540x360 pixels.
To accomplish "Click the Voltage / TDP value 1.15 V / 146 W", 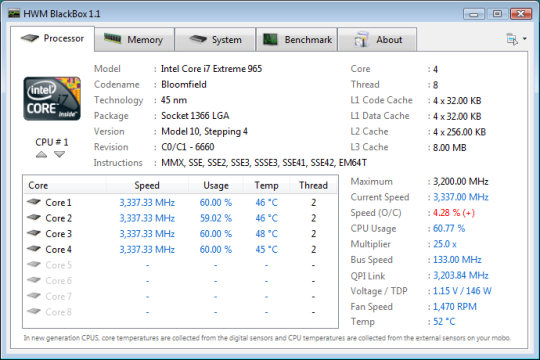I will [x=462, y=291].
